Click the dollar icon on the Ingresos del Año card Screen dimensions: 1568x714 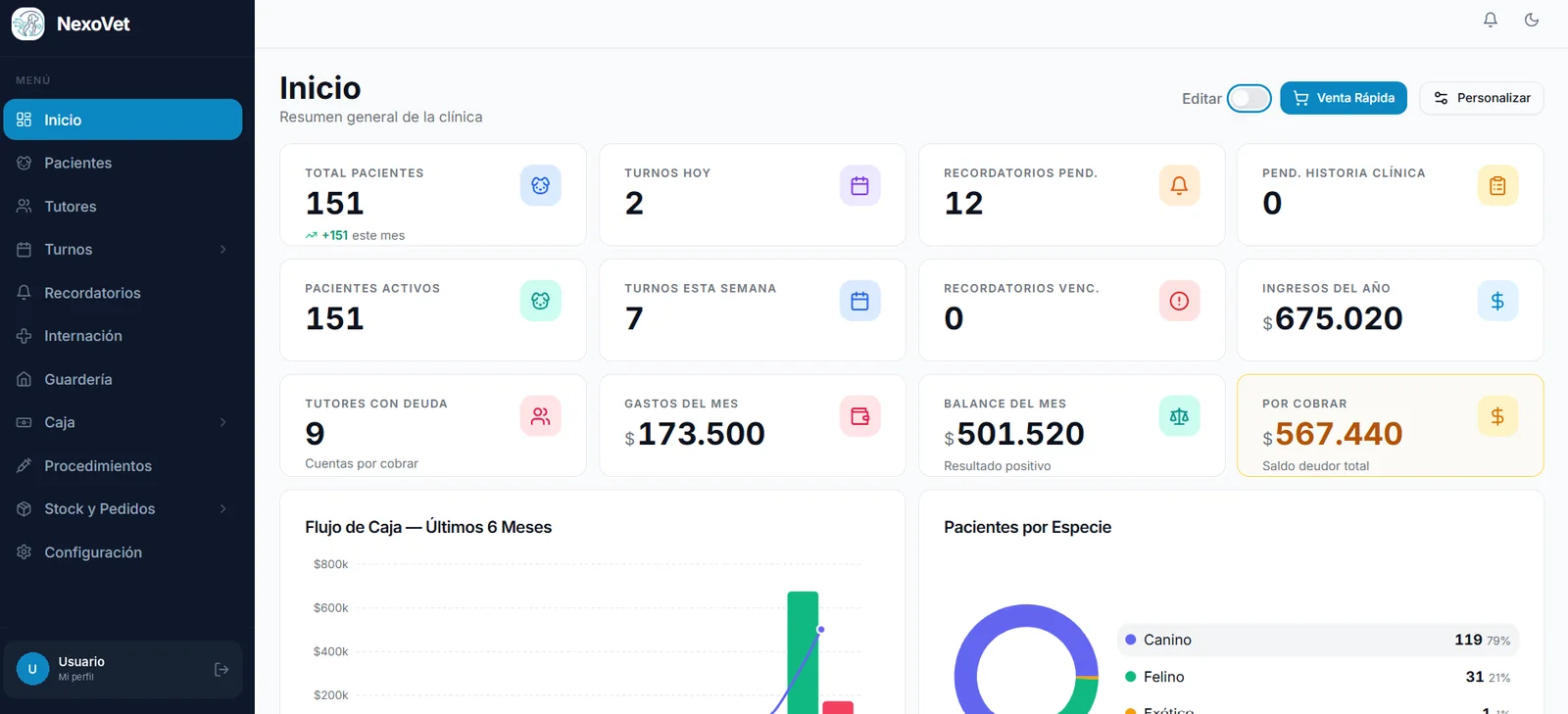pyautogui.click(x=1497, y=301)
